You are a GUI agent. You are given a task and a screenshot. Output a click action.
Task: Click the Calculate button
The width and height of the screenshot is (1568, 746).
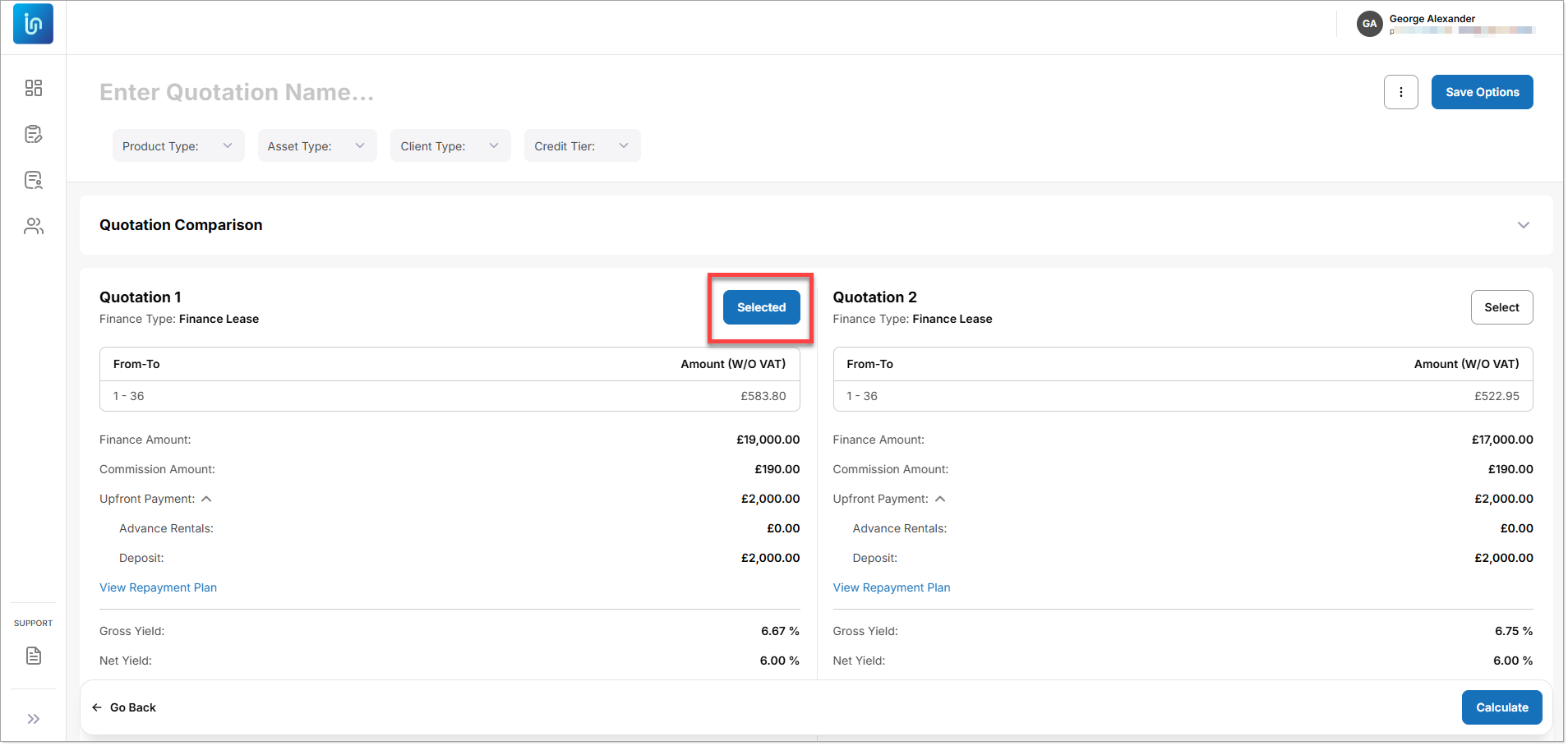(1502, 707)
